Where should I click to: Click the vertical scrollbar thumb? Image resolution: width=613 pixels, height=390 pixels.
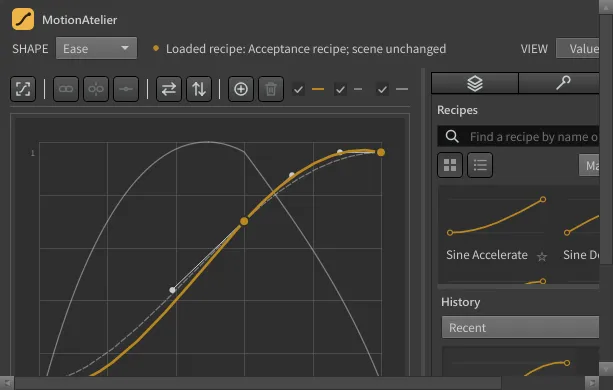coord(606,140)
